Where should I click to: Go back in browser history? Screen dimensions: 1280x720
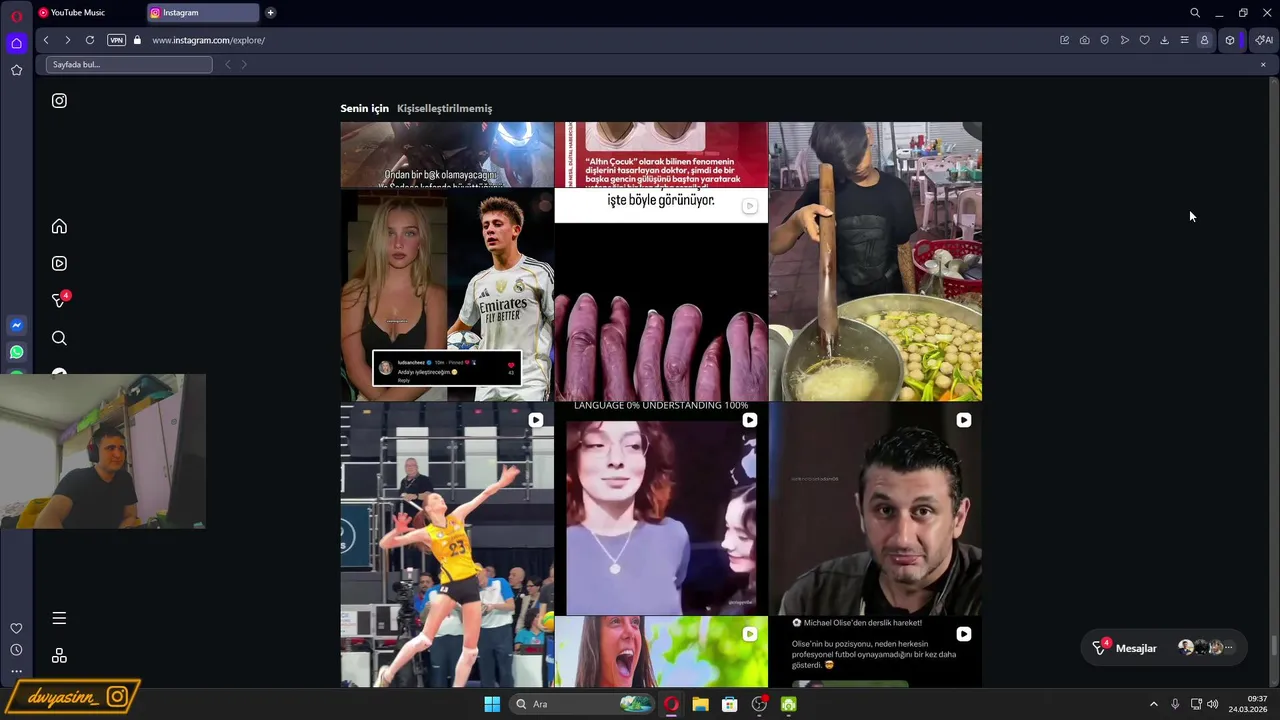coord(46,40)
